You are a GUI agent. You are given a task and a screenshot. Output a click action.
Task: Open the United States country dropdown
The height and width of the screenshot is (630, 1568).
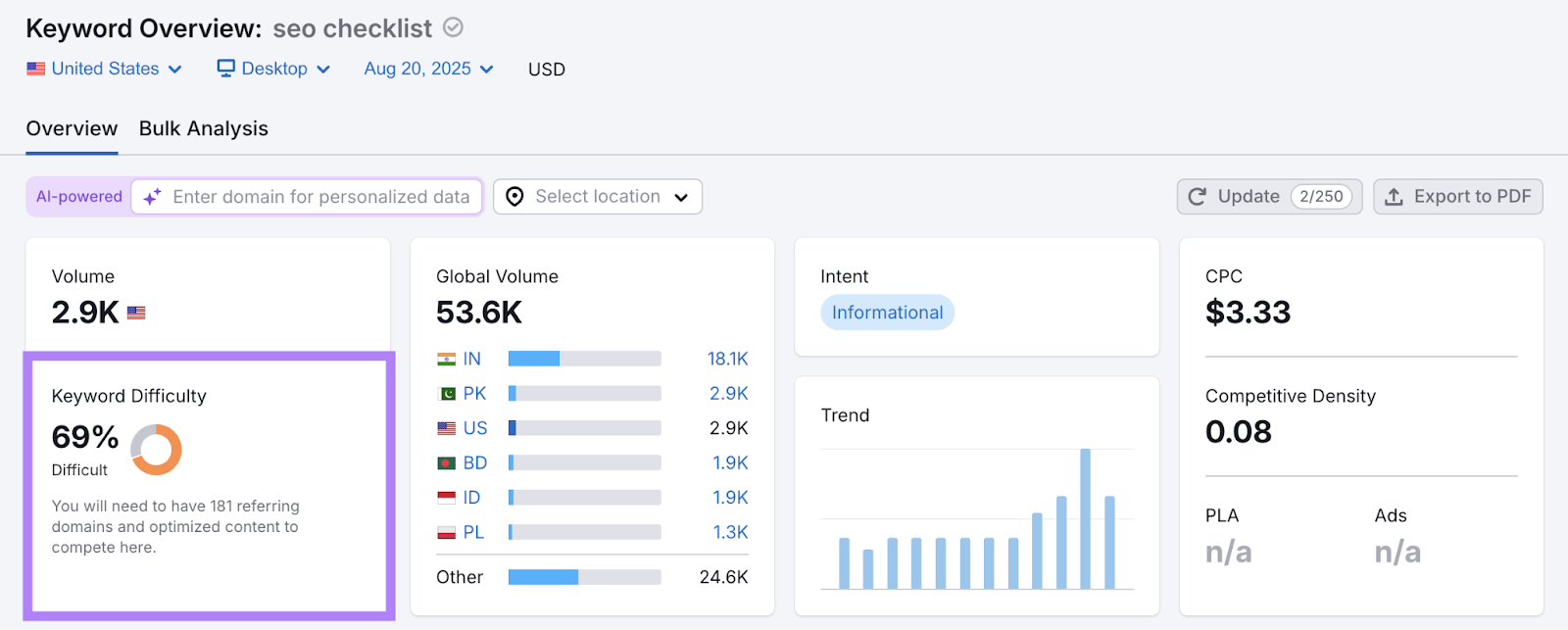click(x=105, y=69)
